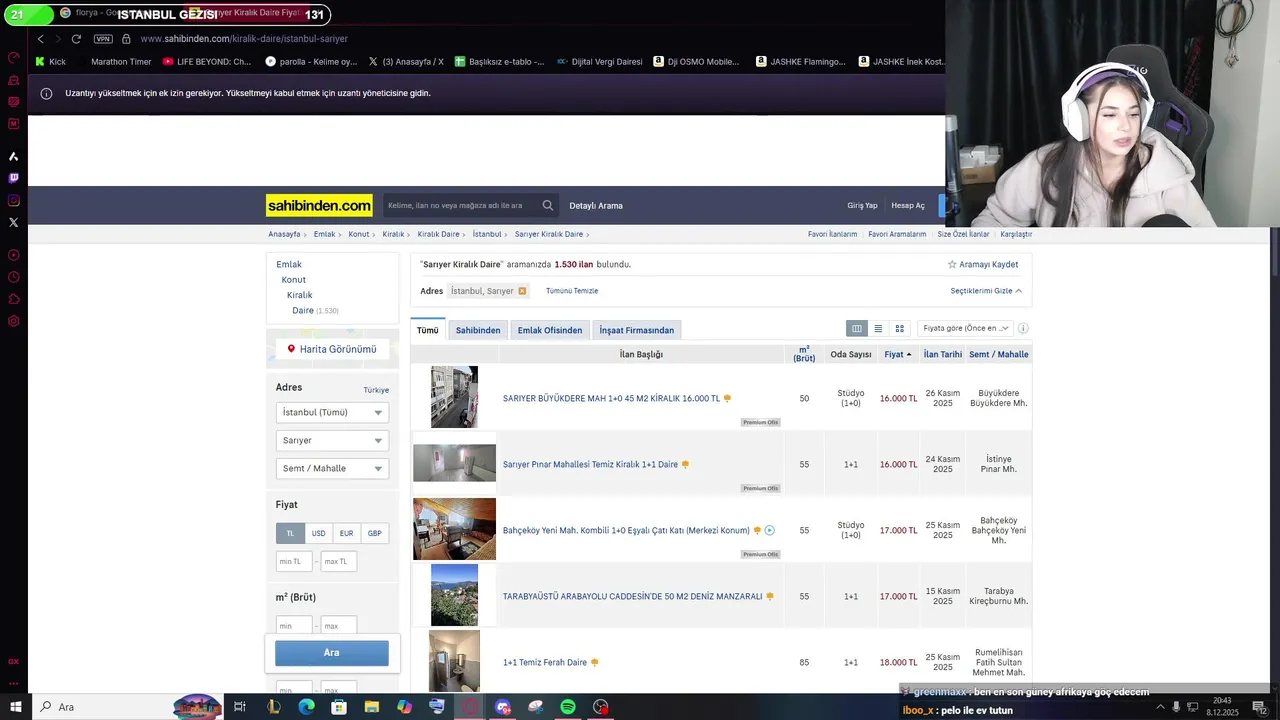Open the Semt / Mahalle dropdown
Viewport: 1280px width, 720px height.
[332, 468]
